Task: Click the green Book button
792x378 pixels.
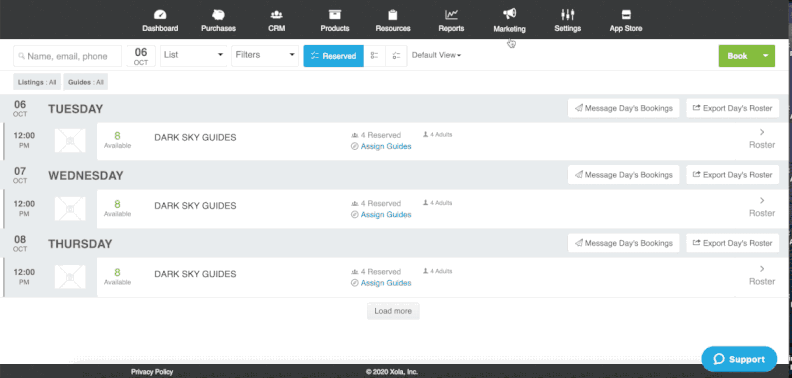Action: pyautogui.click(x=737, y=56)
